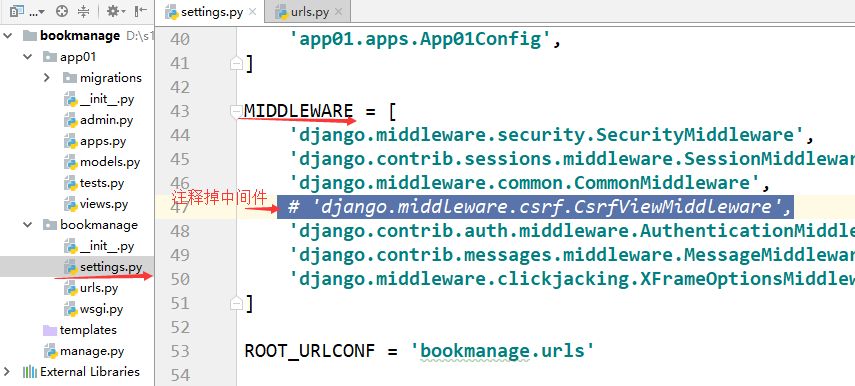This screenshot has height=386, width=855.
Task: Close the settings.py tab
Action: click(x=252, y=11)
